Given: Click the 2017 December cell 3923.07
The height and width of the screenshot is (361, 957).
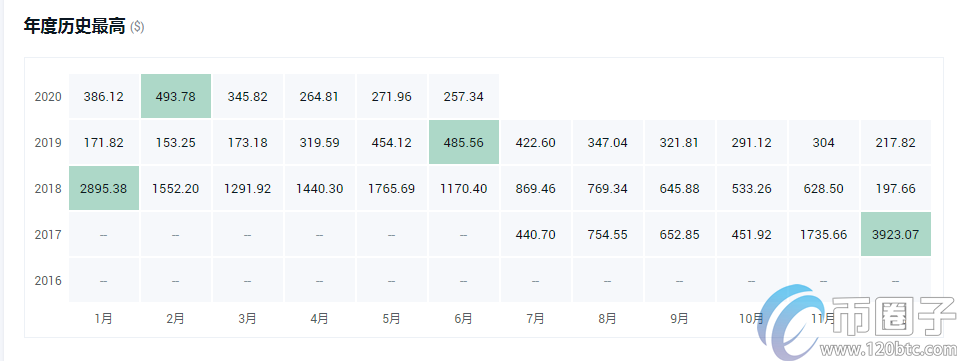Looking at the screenshot, I should click(x=895, y=234).
